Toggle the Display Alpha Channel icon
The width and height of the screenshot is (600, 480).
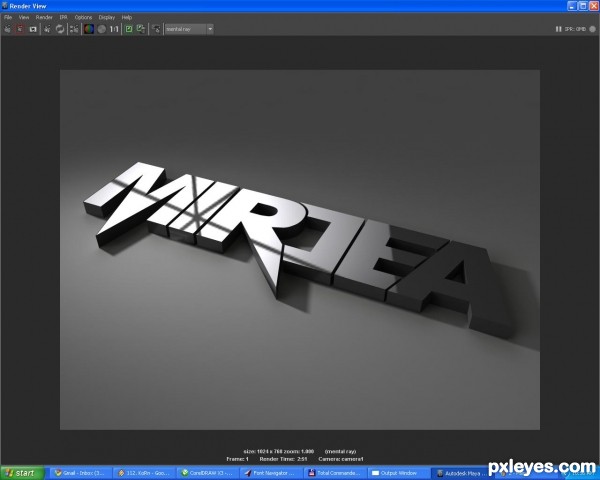click(102, 29)
